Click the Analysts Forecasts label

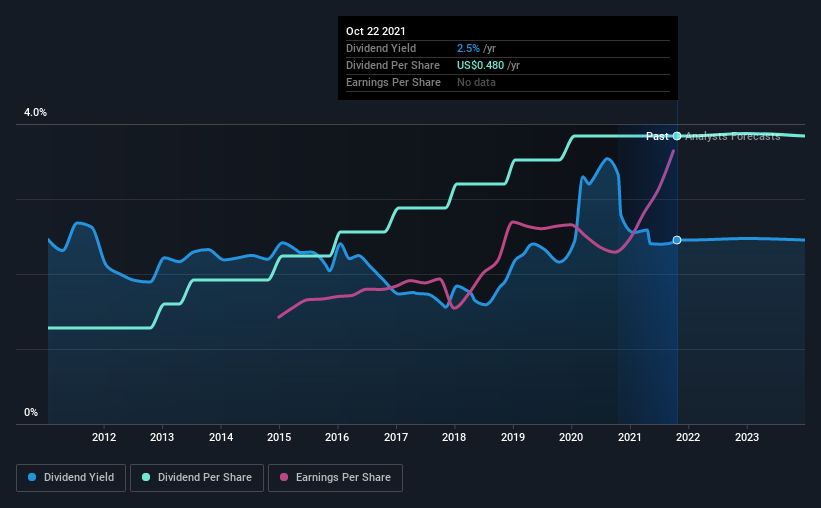tap(733, 136)
